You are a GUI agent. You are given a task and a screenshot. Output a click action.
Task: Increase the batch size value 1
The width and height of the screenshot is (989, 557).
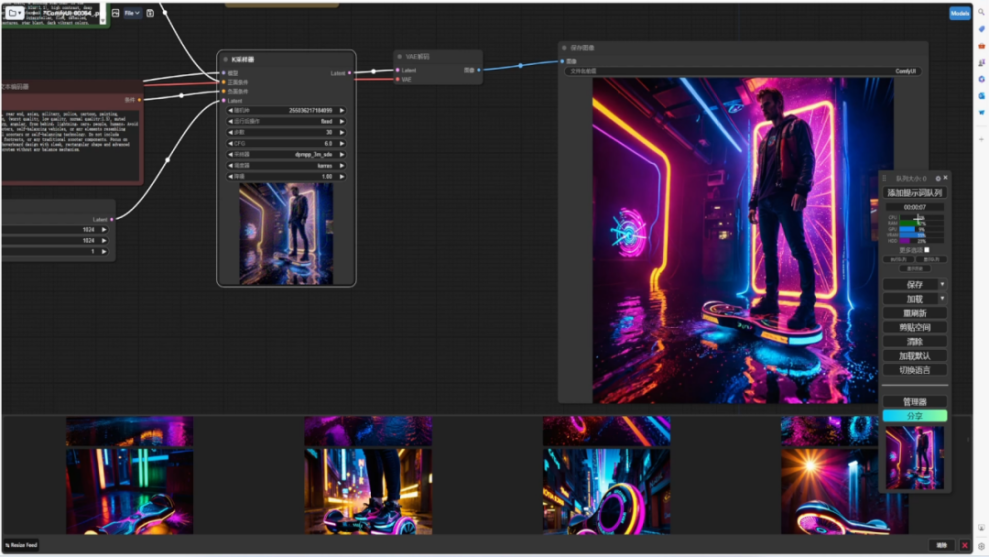tap(104, 252)
